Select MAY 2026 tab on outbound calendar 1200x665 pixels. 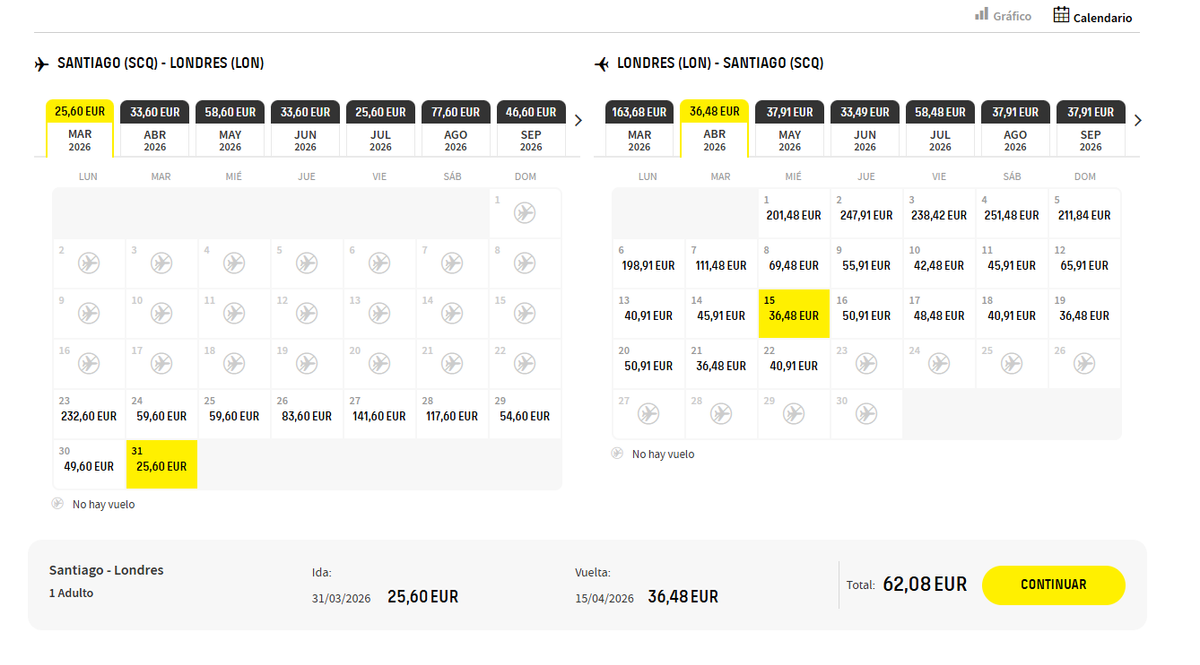tap(229, 128)
